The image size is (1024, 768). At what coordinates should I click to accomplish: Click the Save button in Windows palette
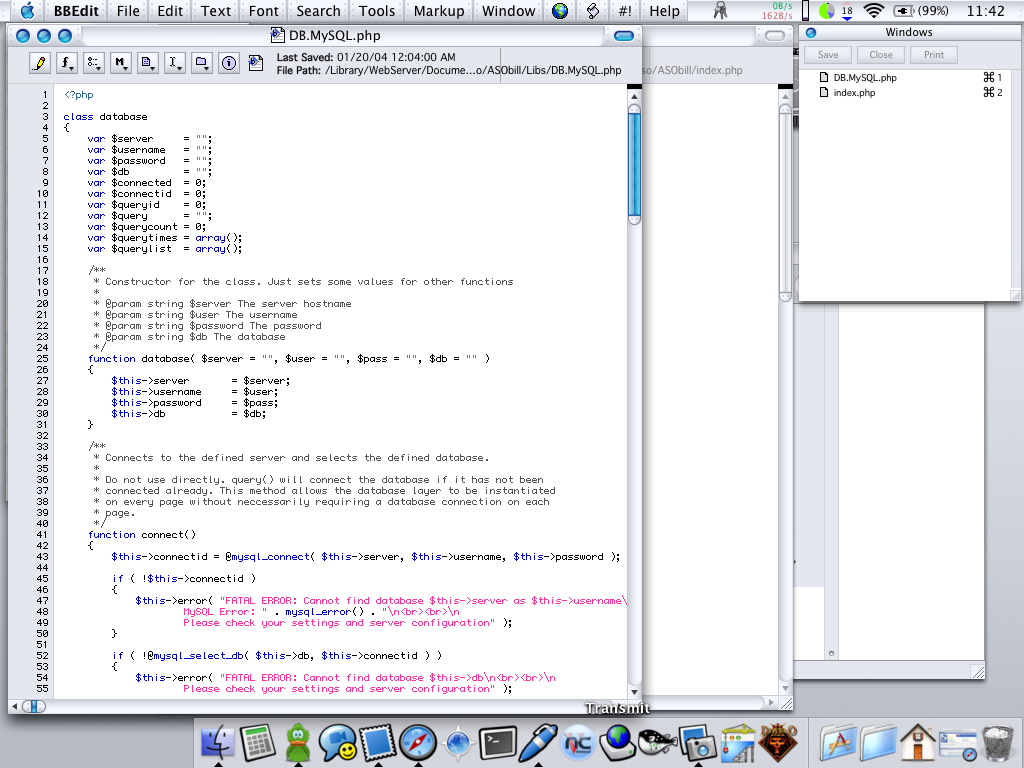[x=828, y=55]
